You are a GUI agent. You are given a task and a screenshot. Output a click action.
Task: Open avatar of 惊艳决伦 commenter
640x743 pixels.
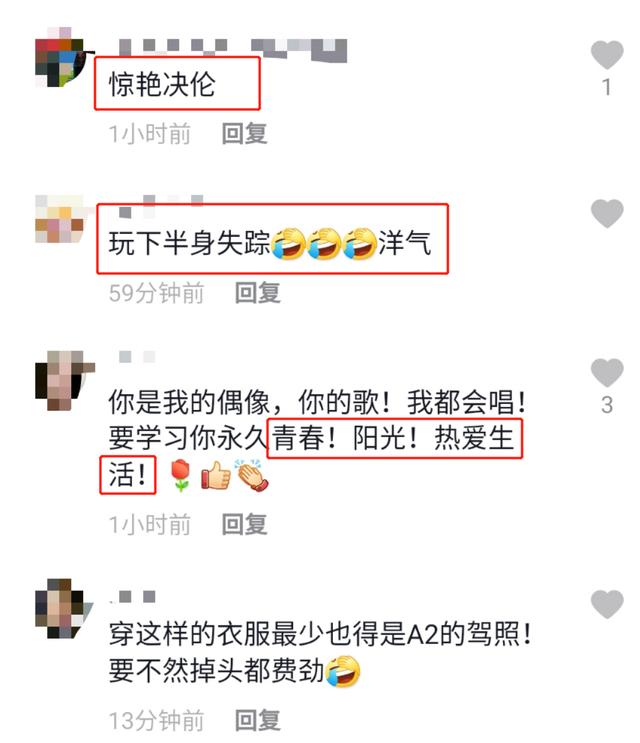pos(63,58)
